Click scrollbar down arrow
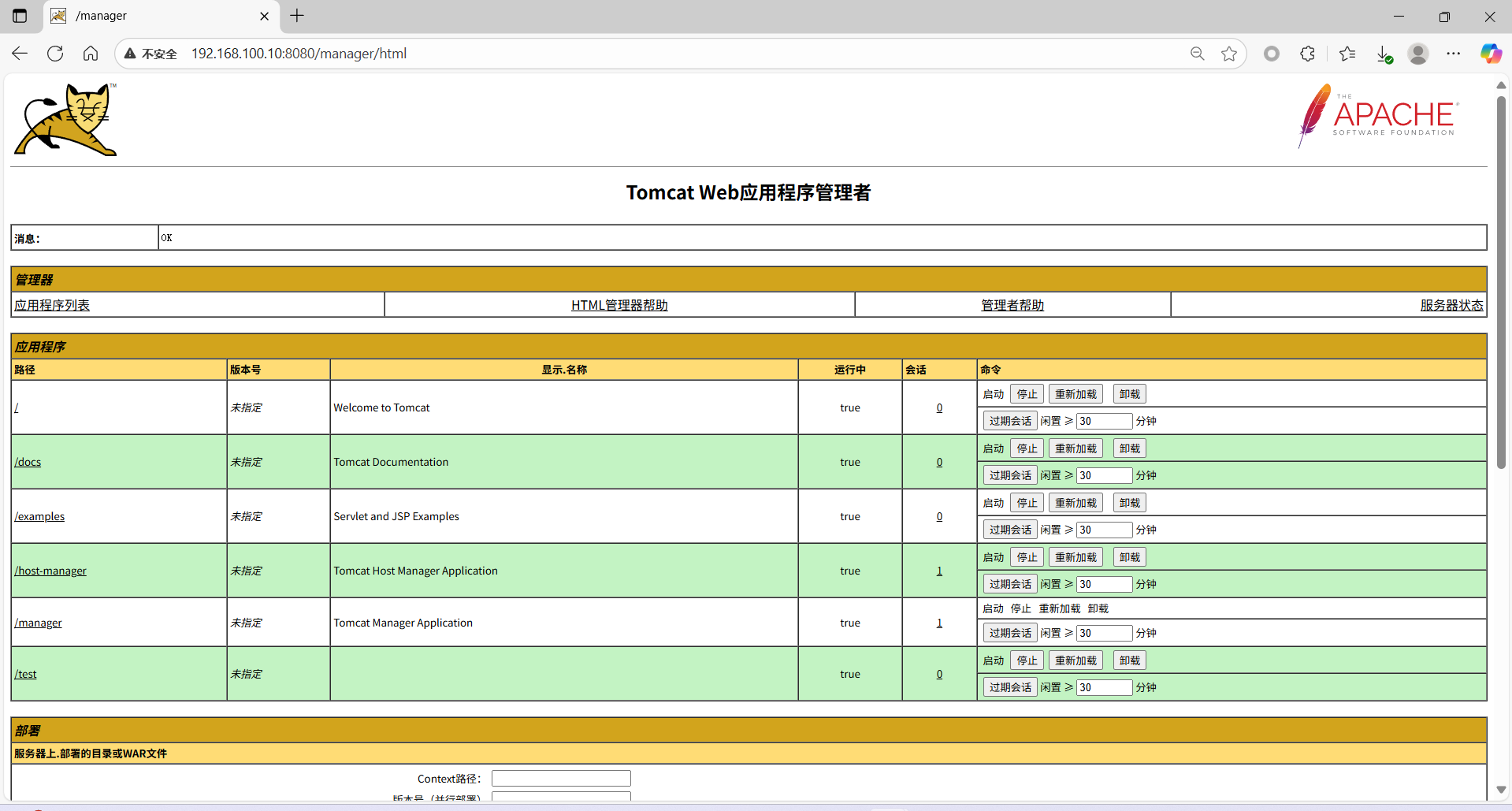 tap(1501, 790)
